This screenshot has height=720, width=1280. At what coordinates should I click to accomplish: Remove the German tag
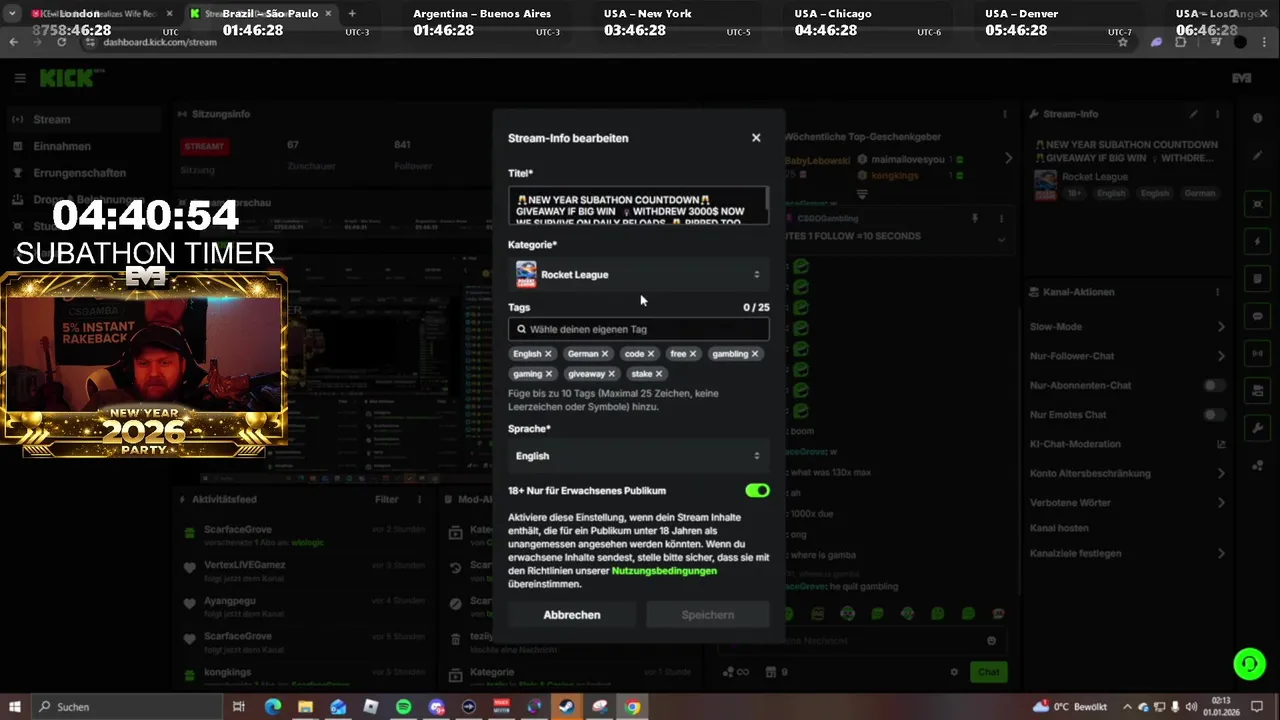tap(605, 354)
